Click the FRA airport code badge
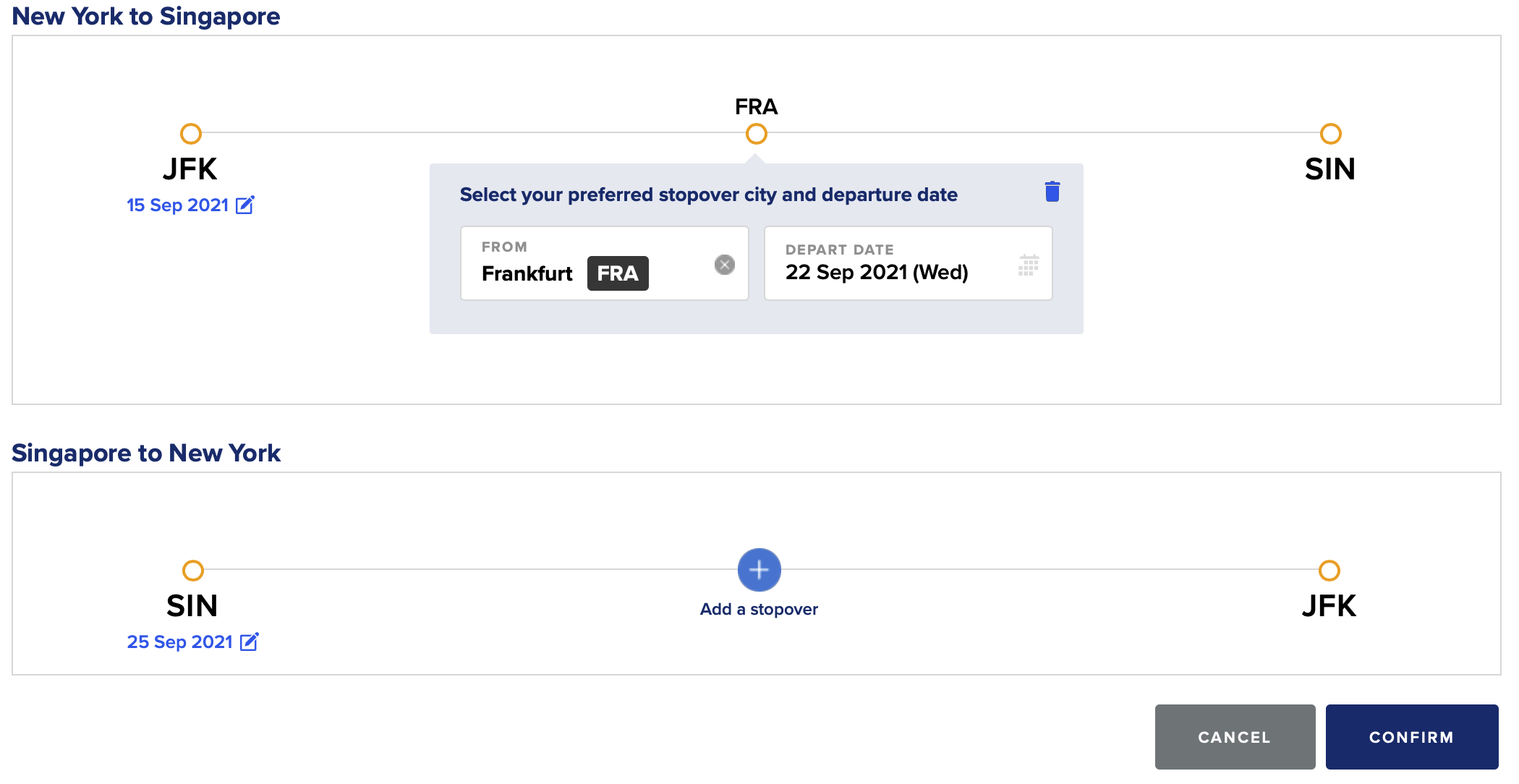Screen dimensions: 1519x784 tap(618, 273)
